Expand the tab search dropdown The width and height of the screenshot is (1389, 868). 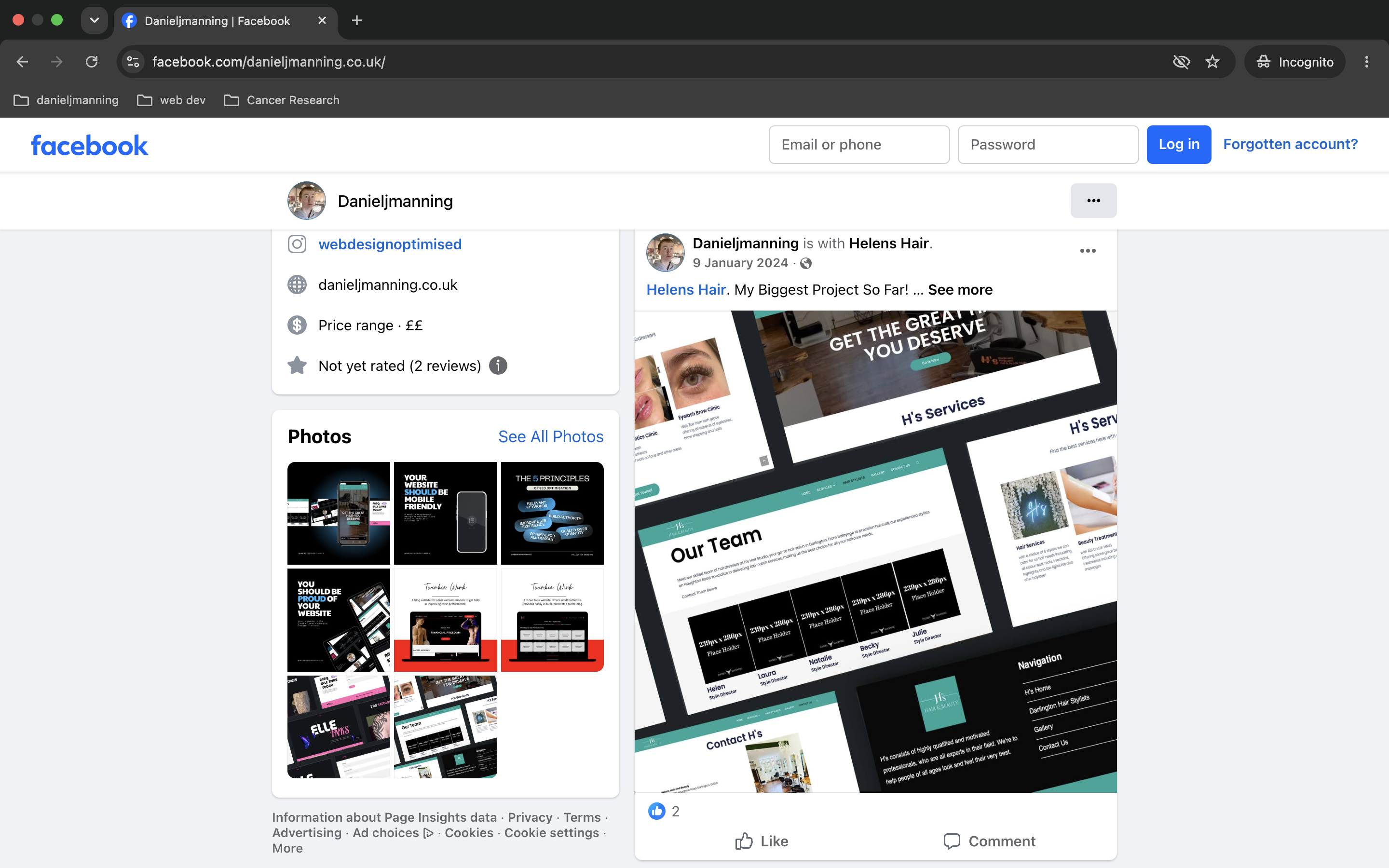[x=94, y=21]
